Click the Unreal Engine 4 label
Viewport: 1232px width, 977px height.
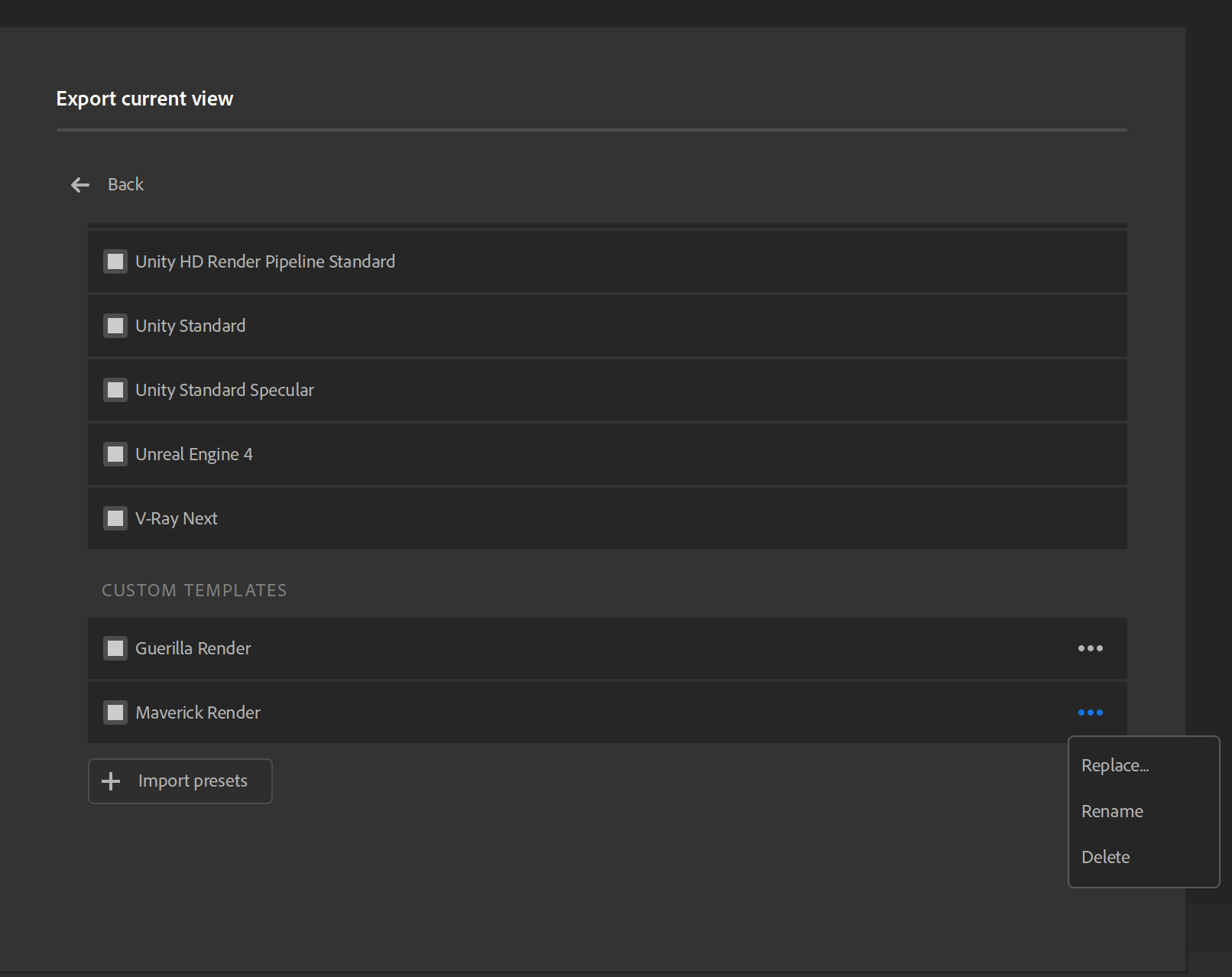tap(194, 454)
